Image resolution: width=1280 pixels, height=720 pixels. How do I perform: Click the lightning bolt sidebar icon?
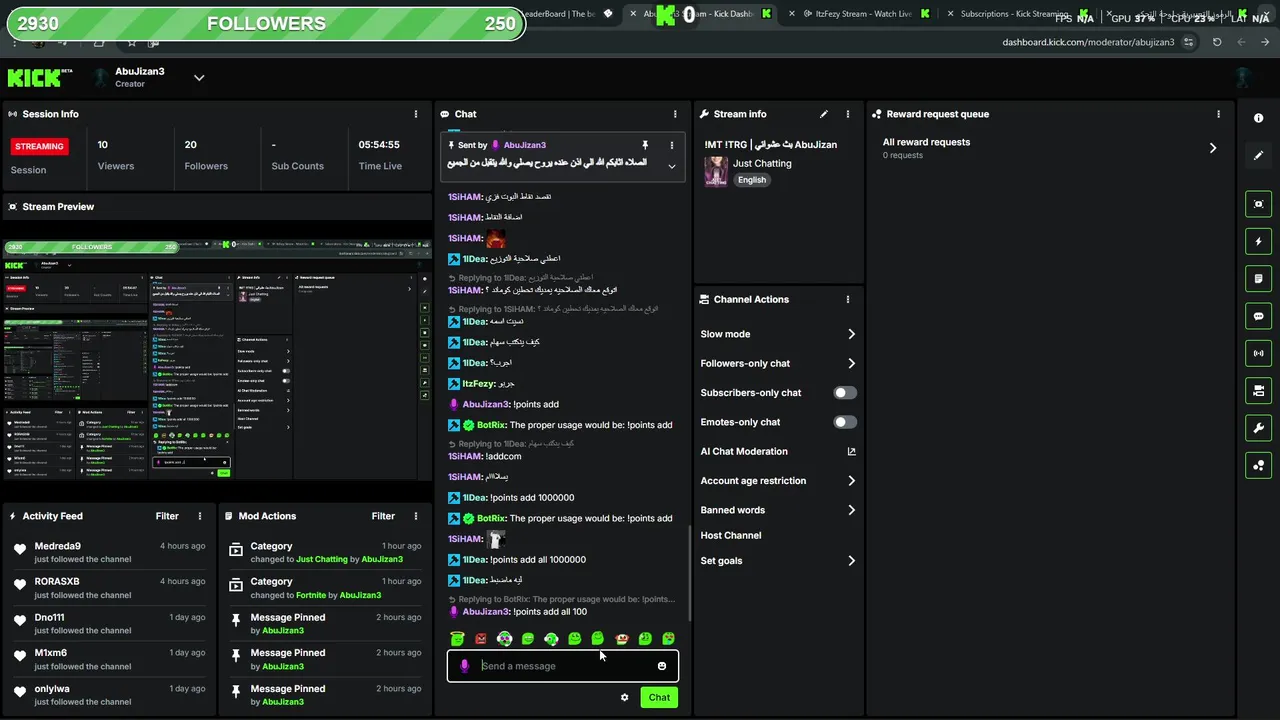[x=1258, y=241]
